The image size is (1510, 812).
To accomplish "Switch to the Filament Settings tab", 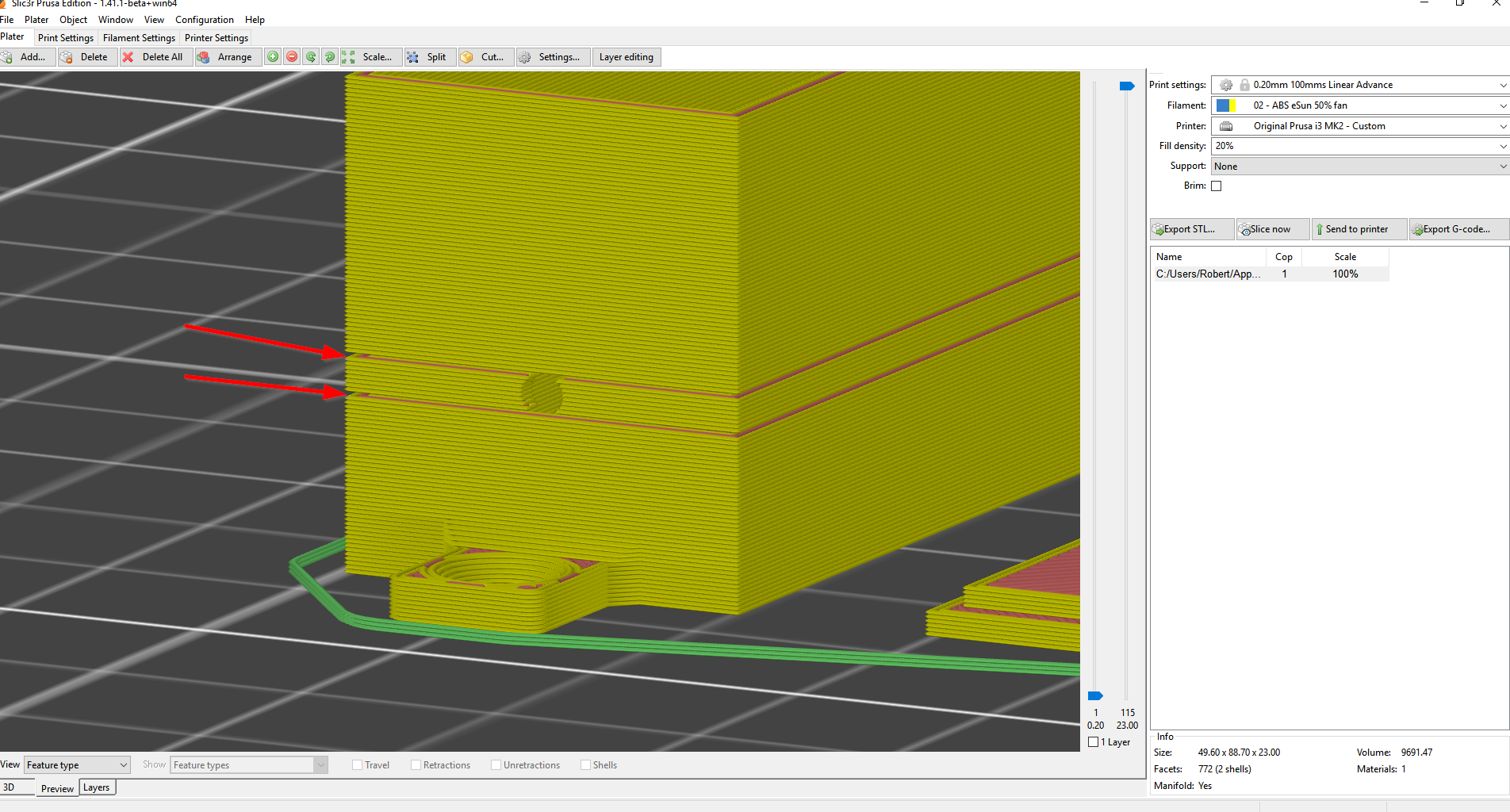I will pos(139,37).
